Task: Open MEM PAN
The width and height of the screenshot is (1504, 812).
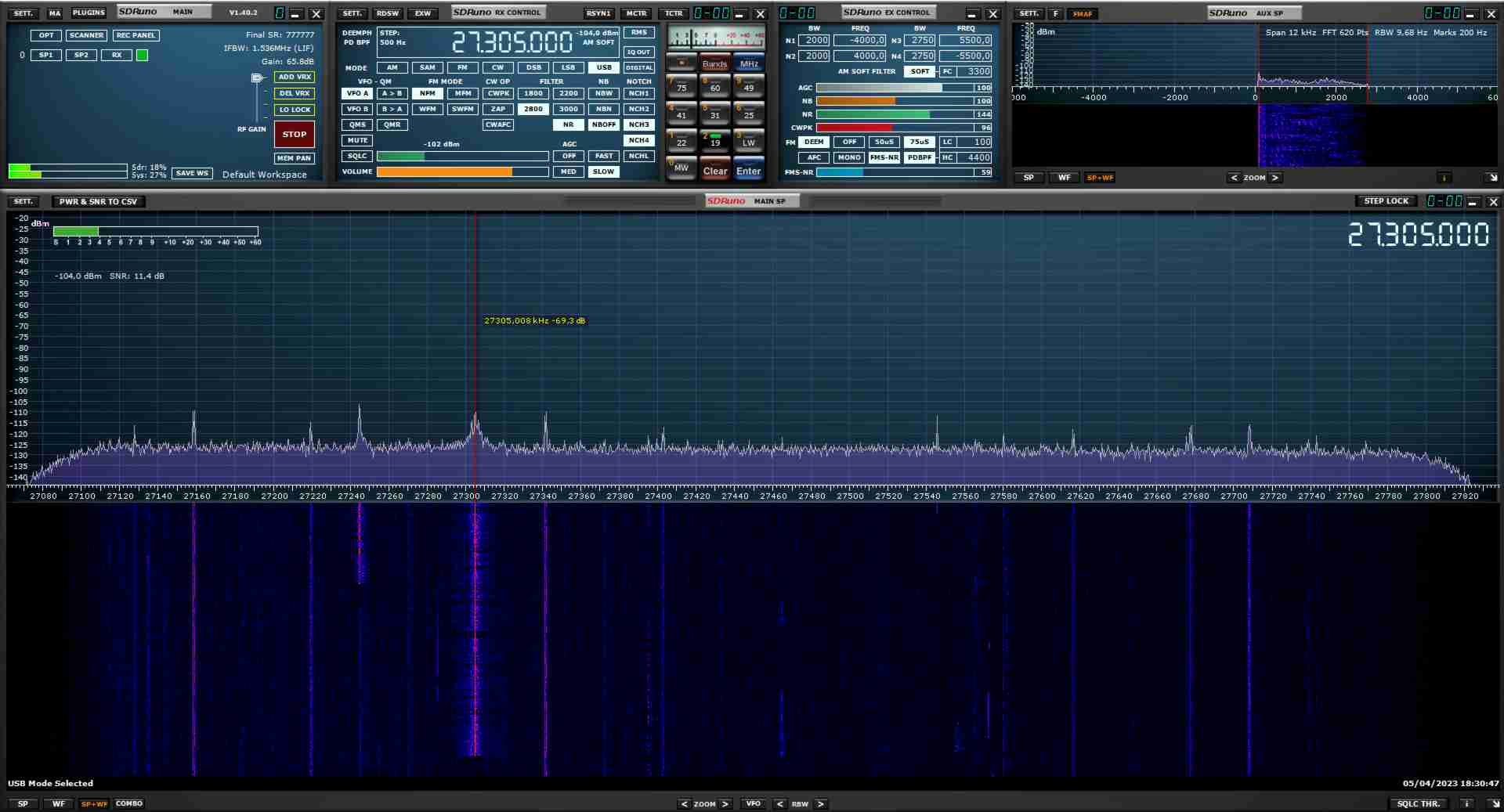Action: coord(295,158)
